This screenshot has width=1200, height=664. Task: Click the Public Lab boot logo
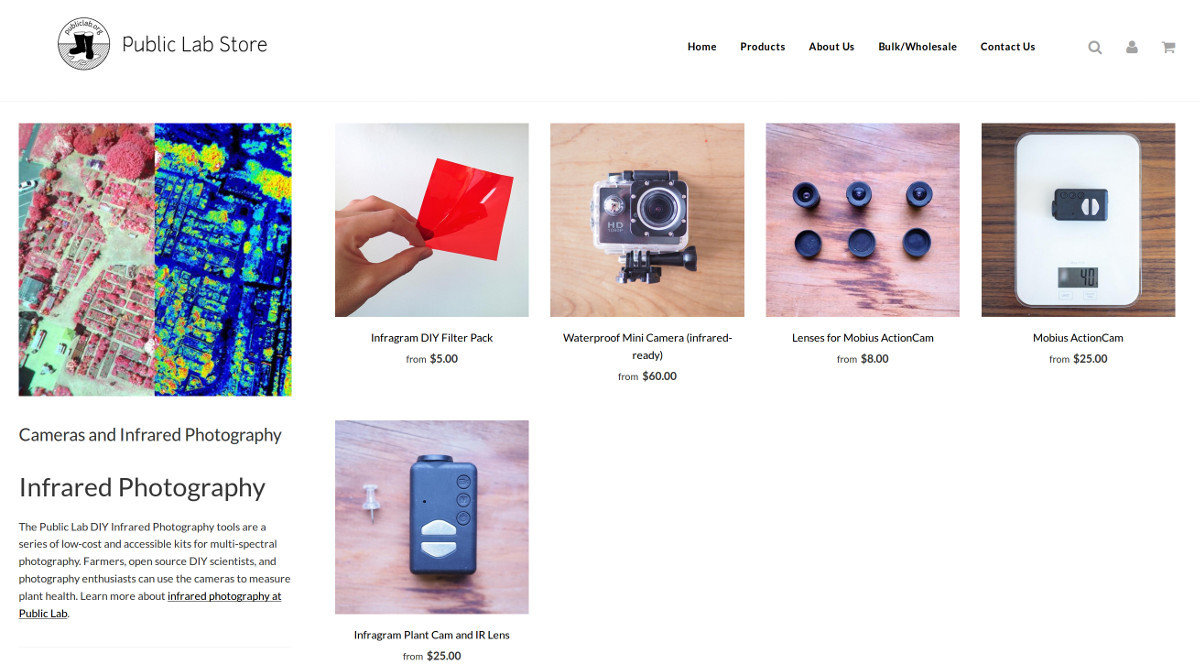(84, 44)
